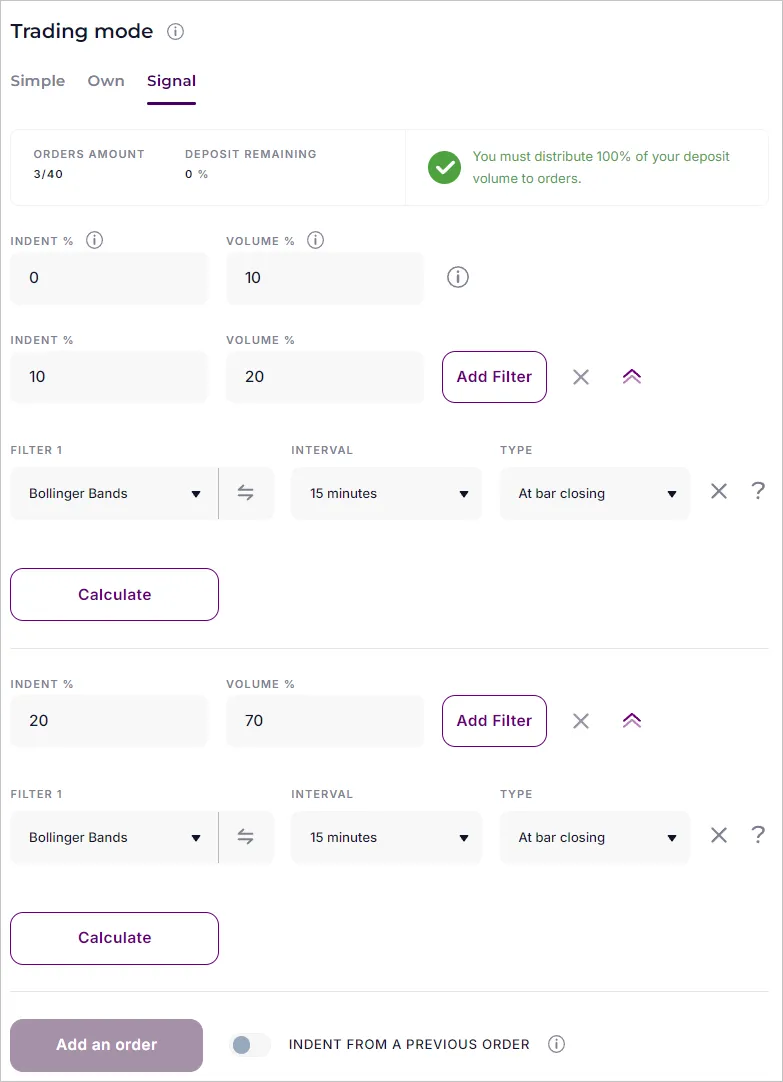
Task: Collapse the second order using the chevron icon
Action: [631, 720]
